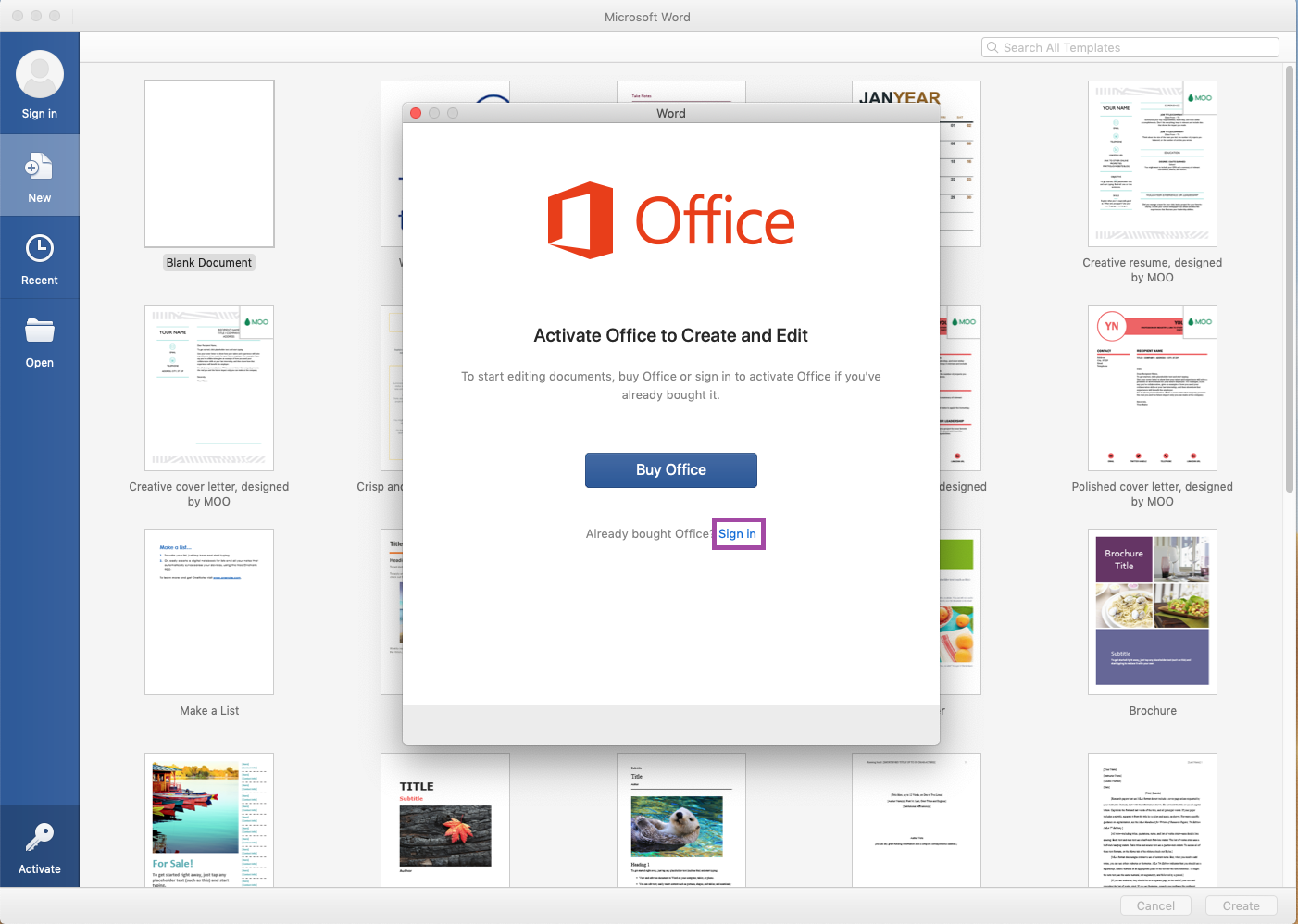This screenshot has width=1298, height=924.
Task: Open the Recent files clock icon
Action: (x=40, y=248)
